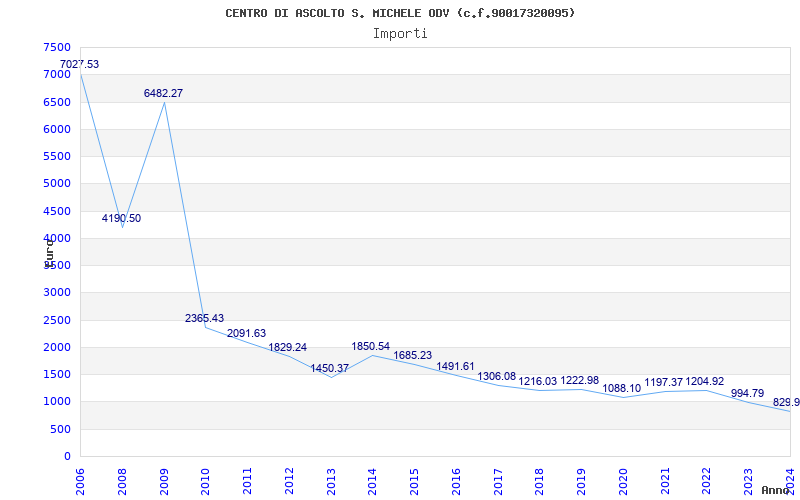Click x-axis year label 2012

pos(289,481)
